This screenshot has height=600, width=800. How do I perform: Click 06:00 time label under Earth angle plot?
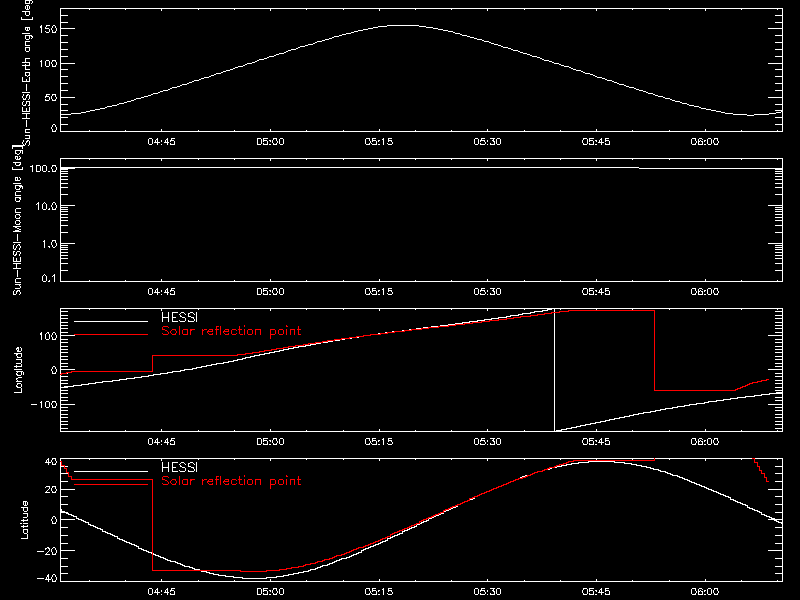(705, 142)
